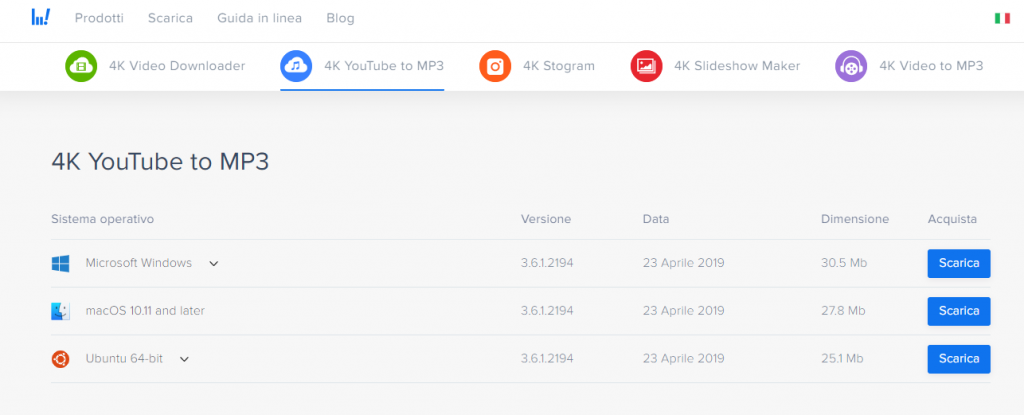Download the Windows version with Scarica
The image size is (1024, 415).
[959, 263]
